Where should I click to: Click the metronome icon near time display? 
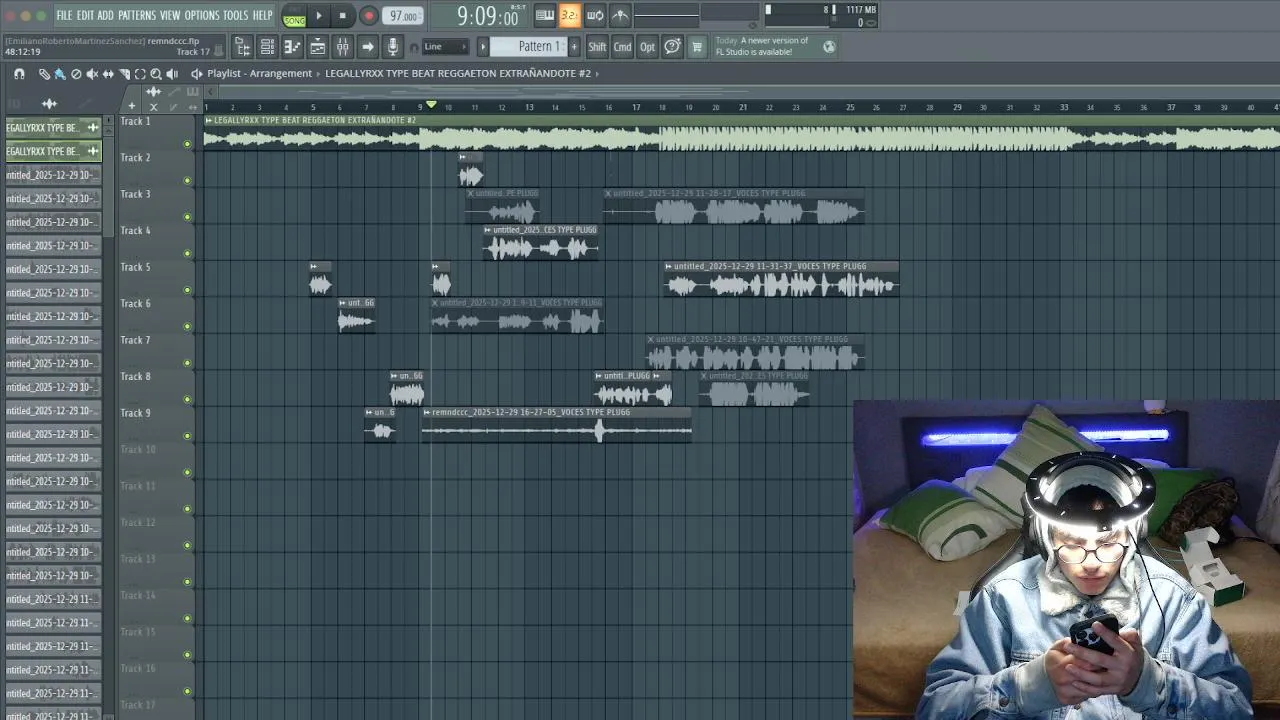(x=620, y=15)
